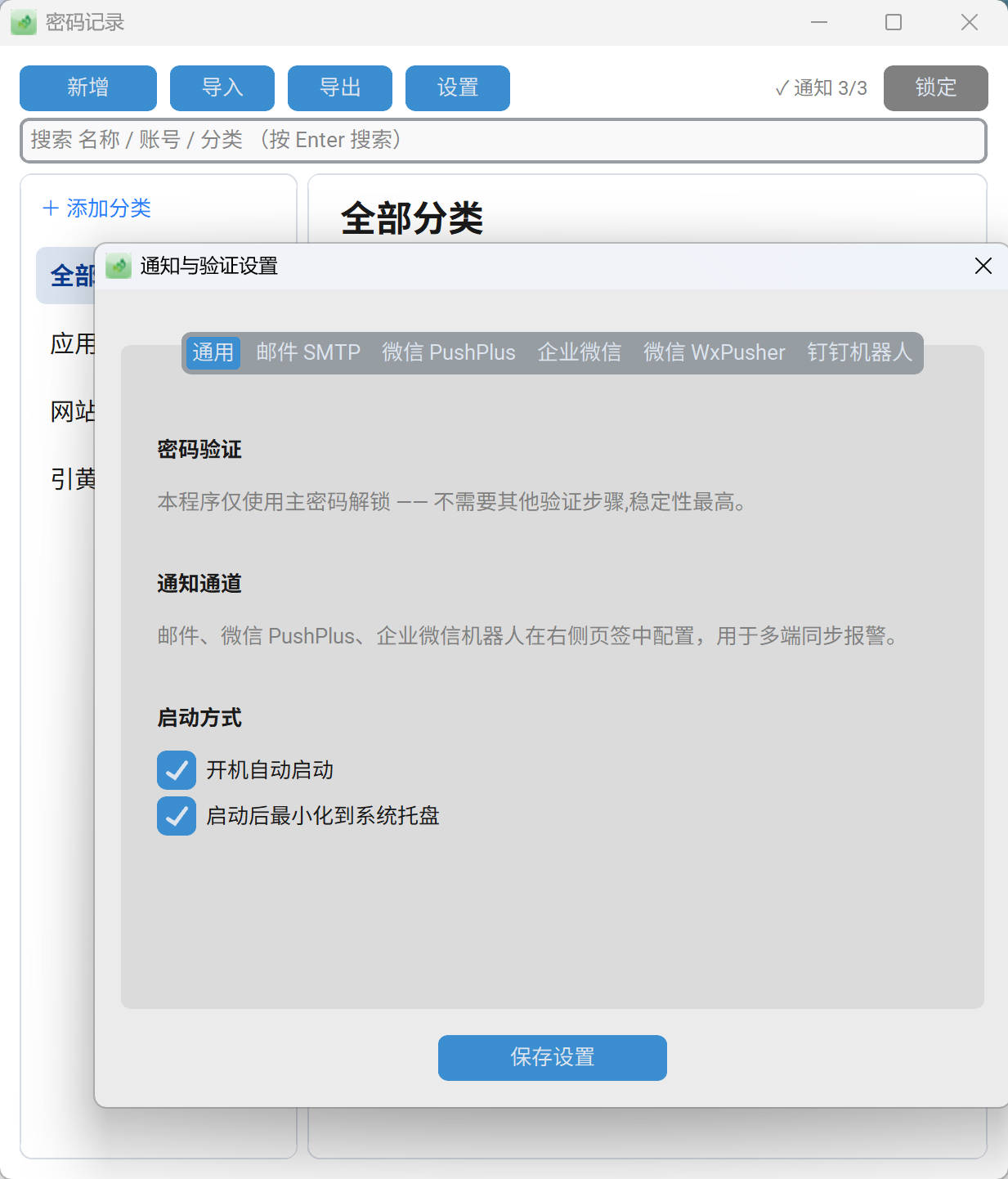Click the 全部分类 heading in main window

pyautogui.click(x=412, y=218)
